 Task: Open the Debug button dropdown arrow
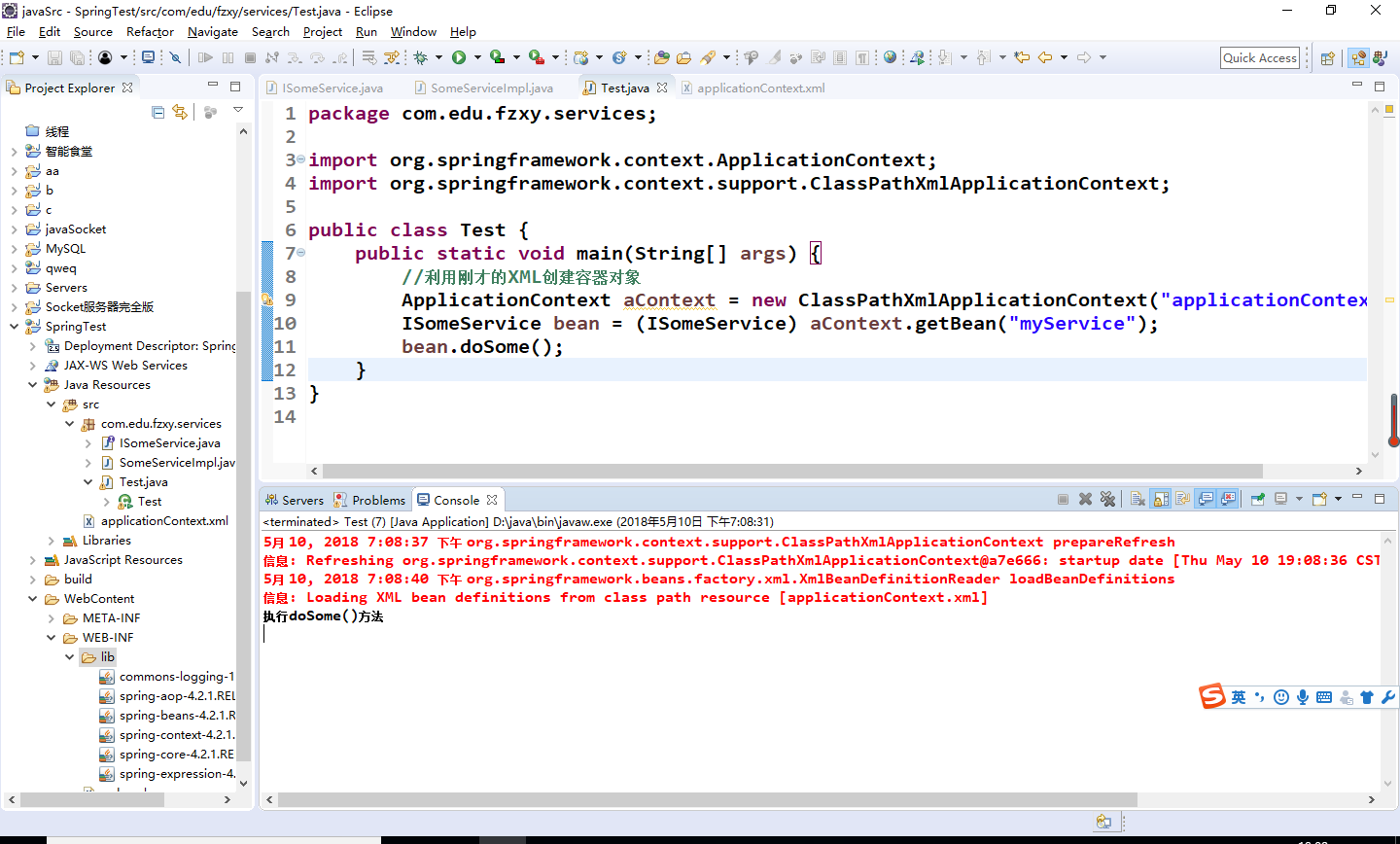(438, 57)
